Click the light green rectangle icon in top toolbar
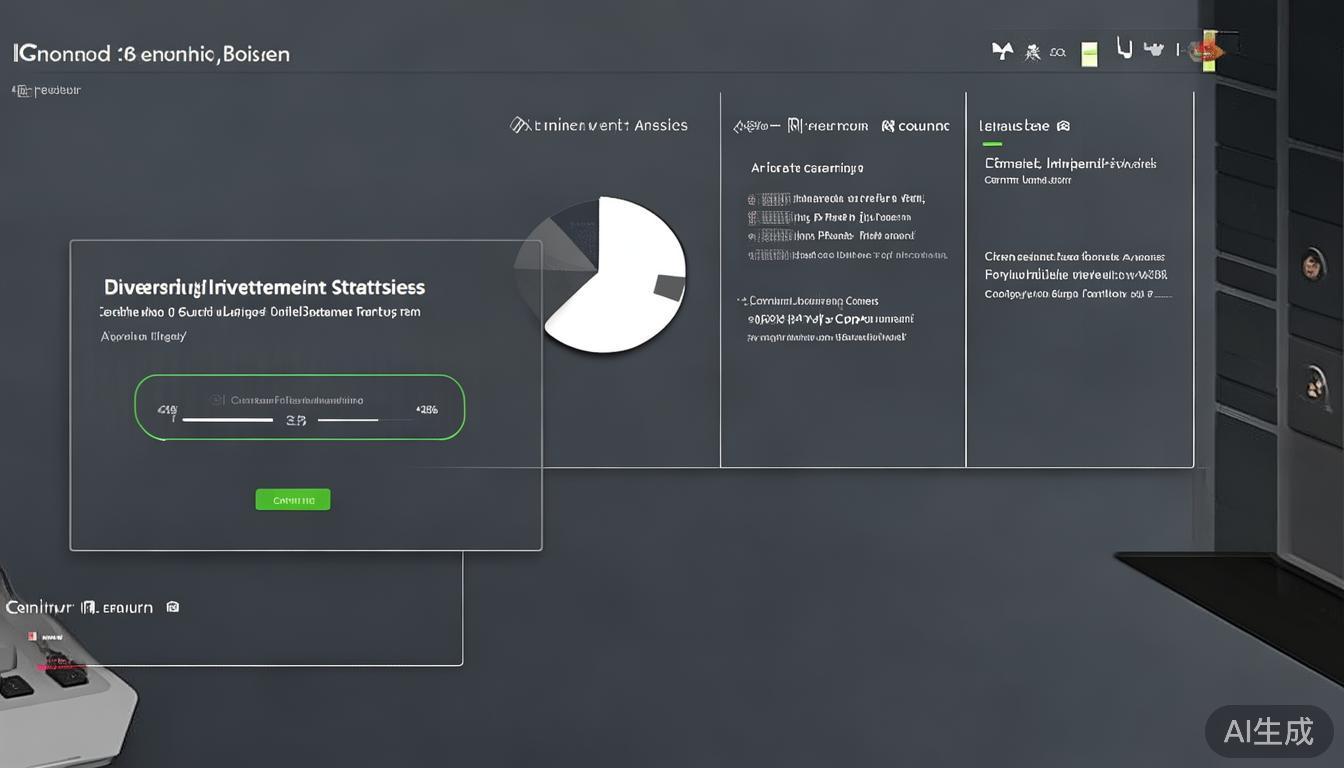The image size is (1344, 768). click(1089, 54)
